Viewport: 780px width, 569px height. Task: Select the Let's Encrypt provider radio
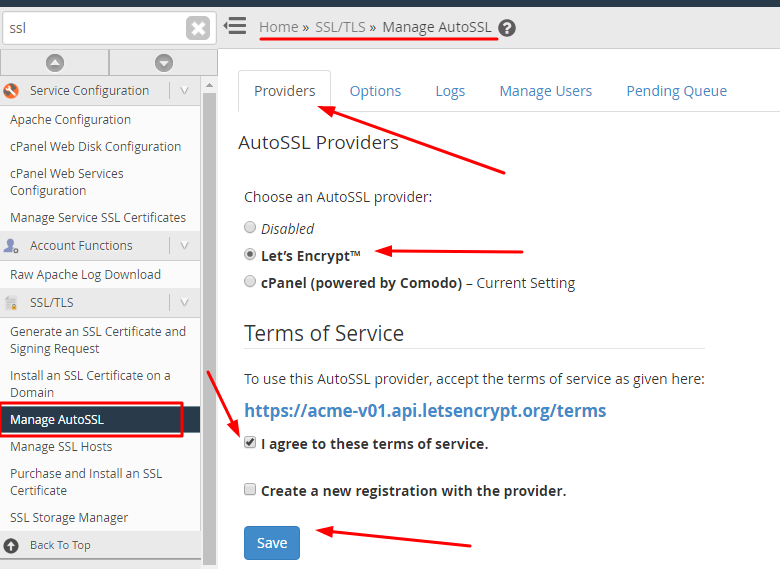250,255
